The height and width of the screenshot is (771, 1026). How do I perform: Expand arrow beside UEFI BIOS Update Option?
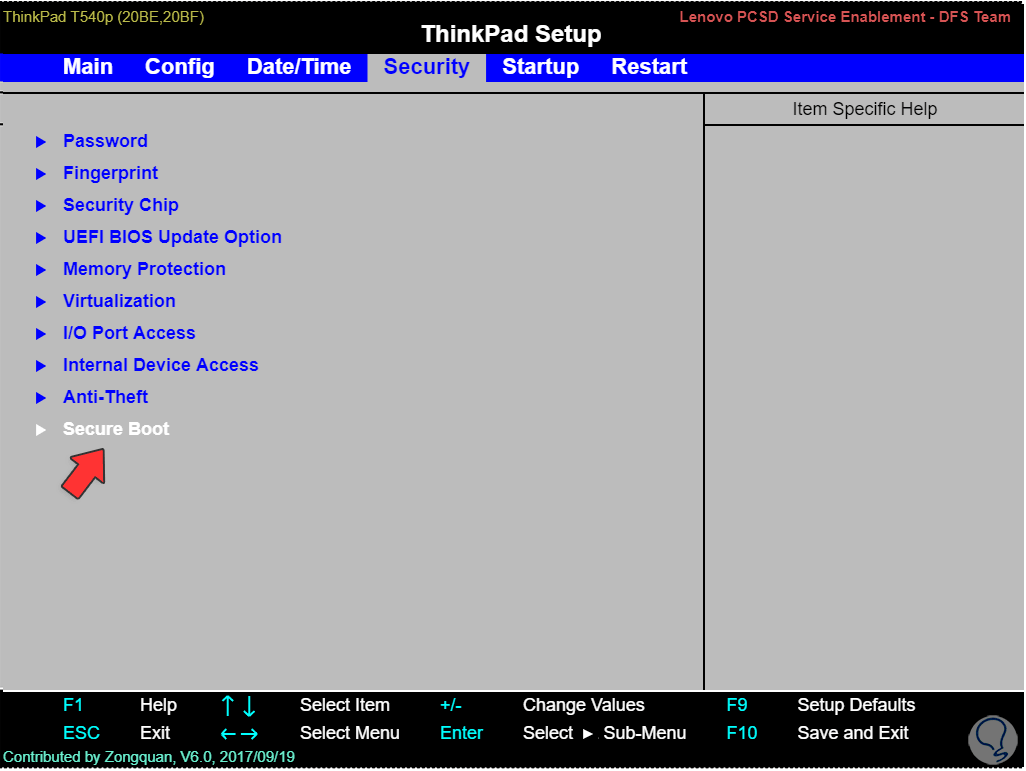point(41,238)
